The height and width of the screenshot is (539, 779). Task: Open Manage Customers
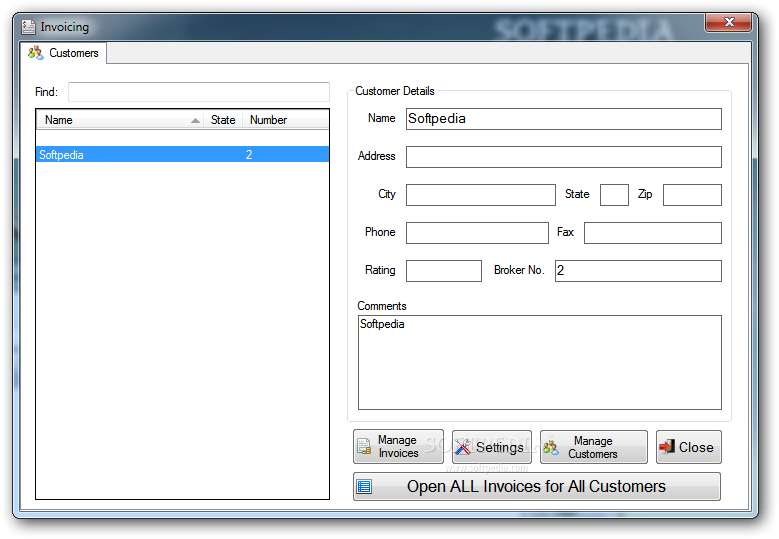pos(594,447)
